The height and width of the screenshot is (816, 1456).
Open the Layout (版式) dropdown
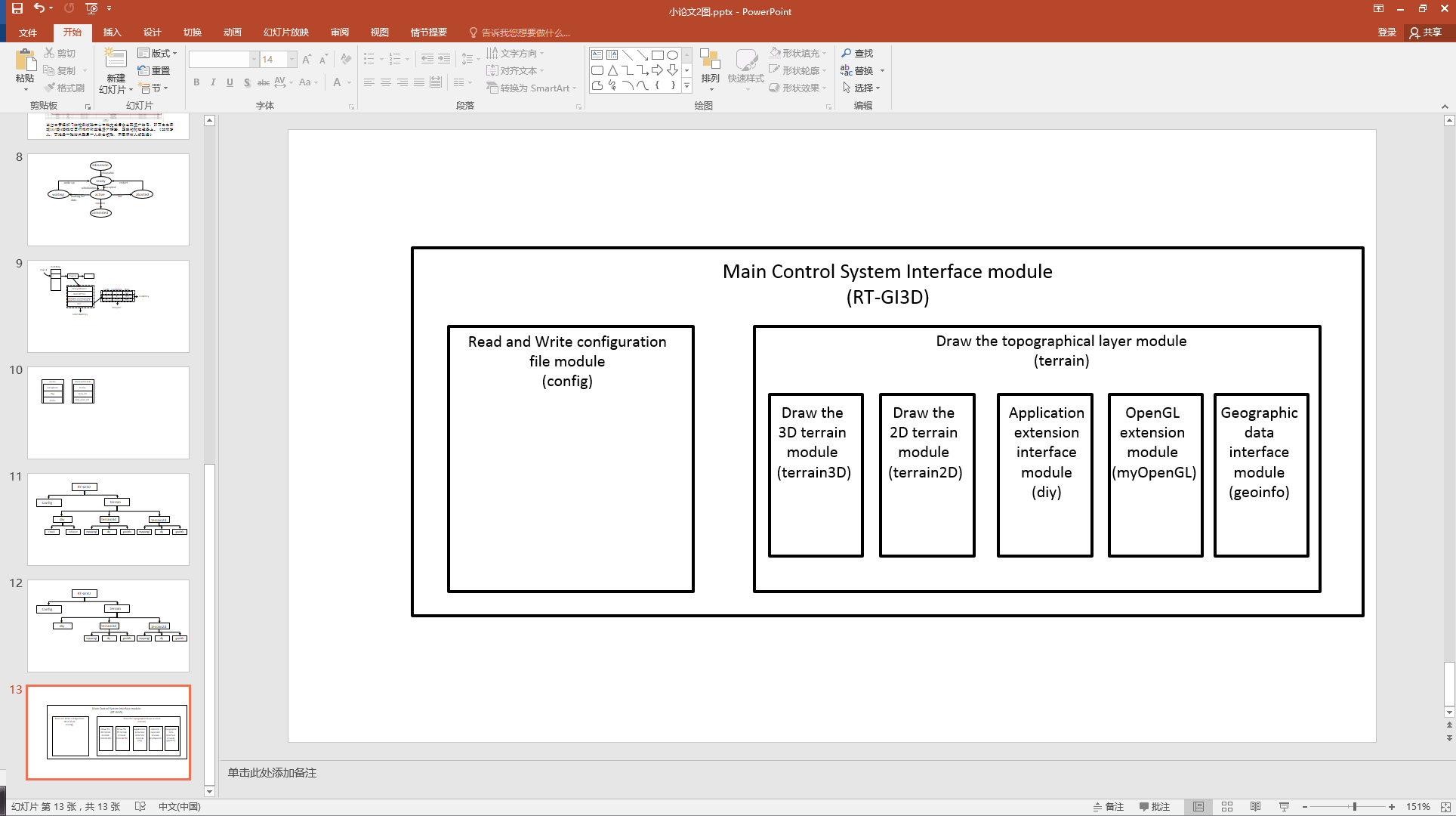coord(158,53)
